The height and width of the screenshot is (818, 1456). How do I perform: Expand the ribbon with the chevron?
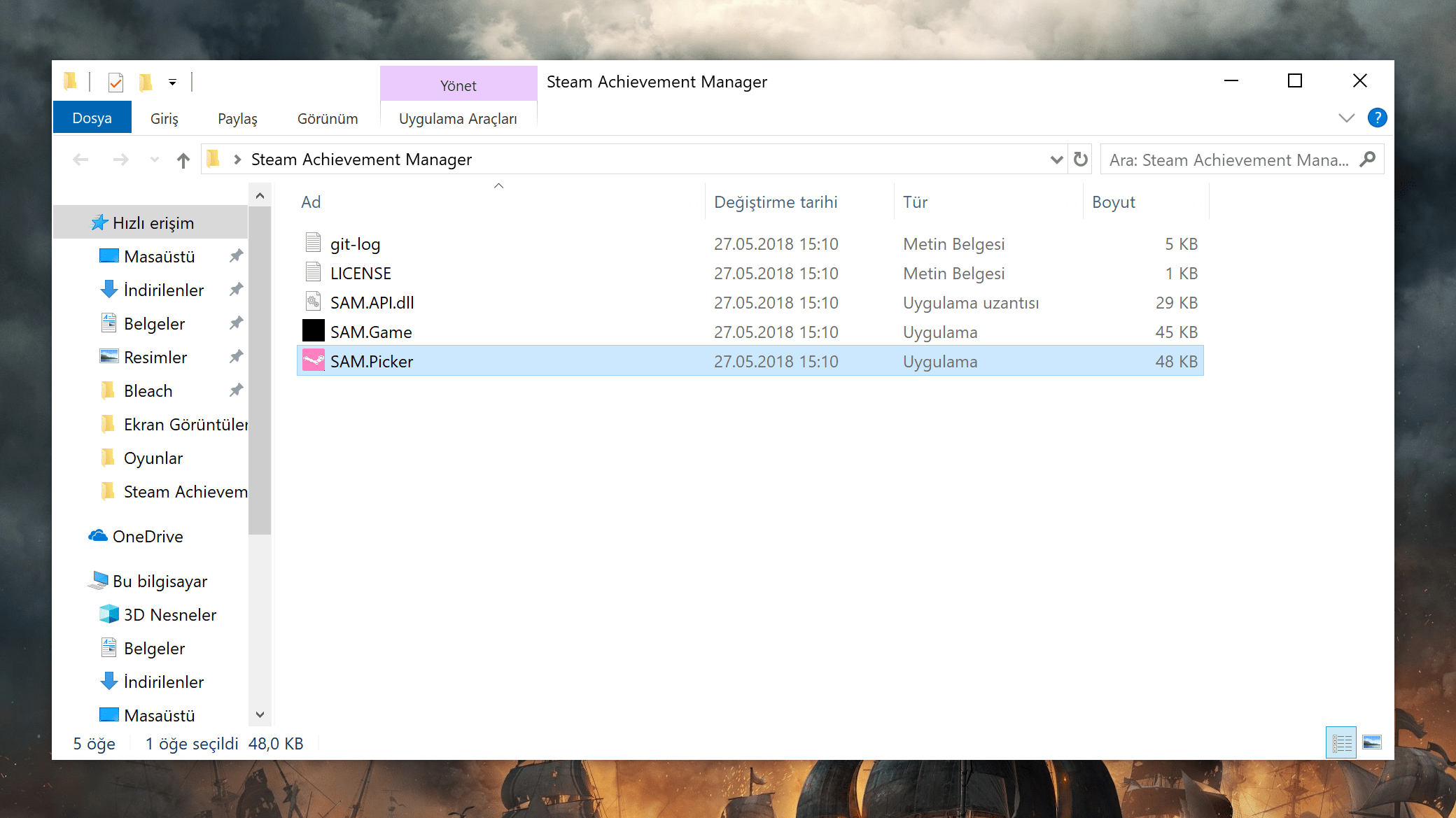coord(1346,118)
